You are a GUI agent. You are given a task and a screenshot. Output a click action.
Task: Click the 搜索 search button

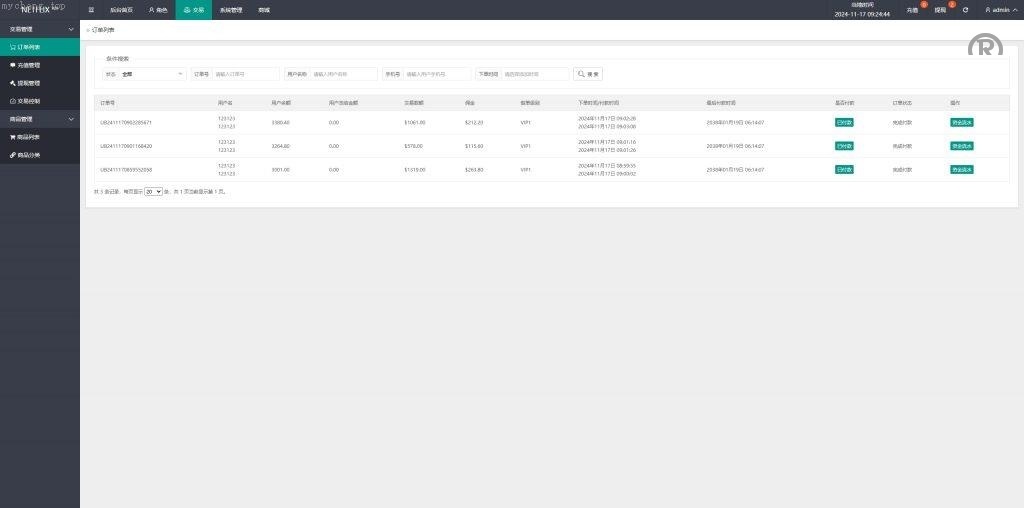[x=588, y=74]
